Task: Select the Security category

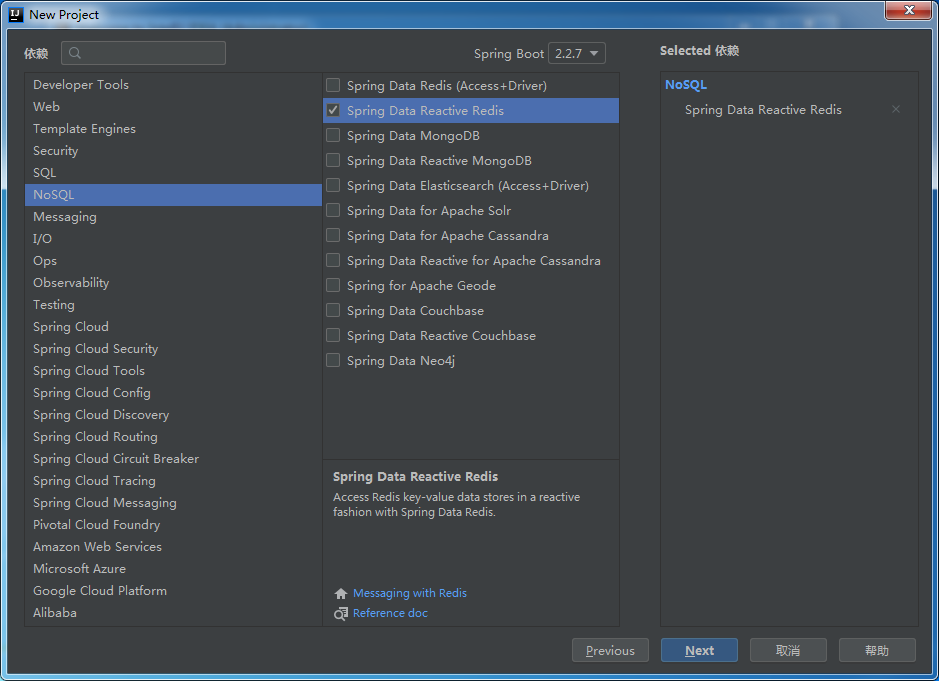Action: click(173, 151)
